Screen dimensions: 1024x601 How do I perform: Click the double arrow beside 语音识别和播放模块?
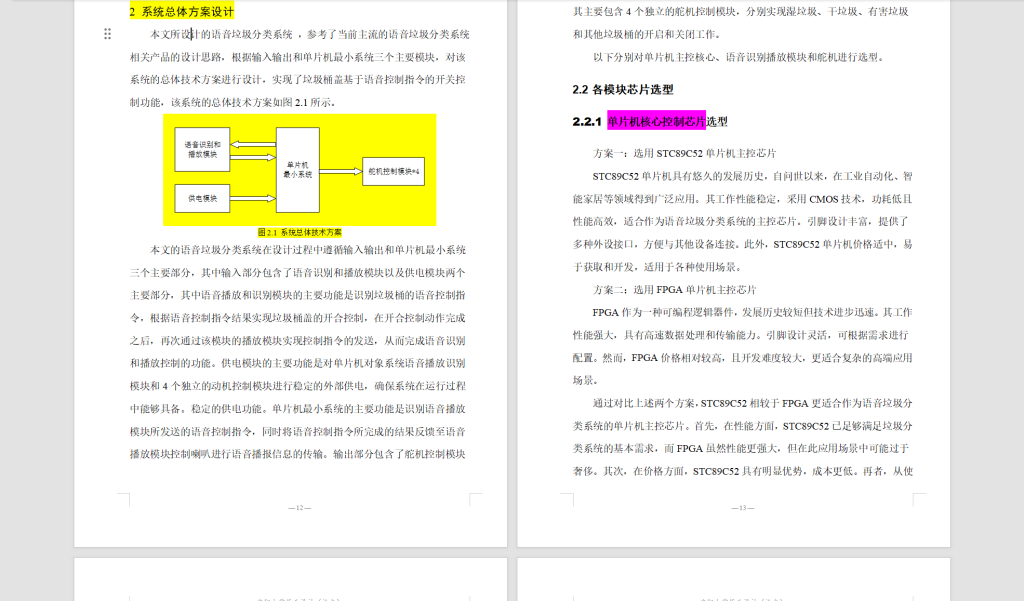(254, 148)
